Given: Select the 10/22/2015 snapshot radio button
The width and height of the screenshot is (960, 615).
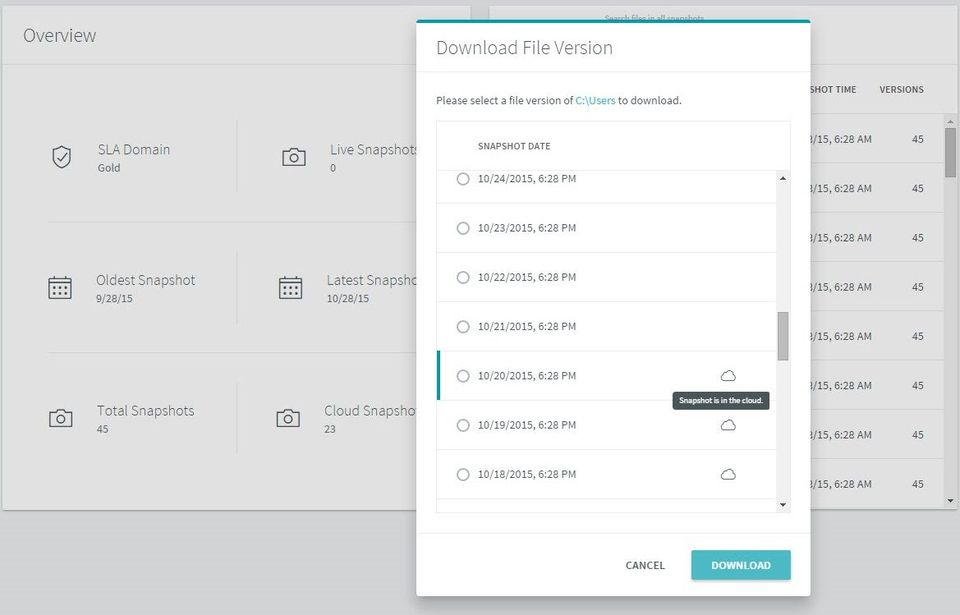Looking at the screenshot, I should tap(463, 277).
